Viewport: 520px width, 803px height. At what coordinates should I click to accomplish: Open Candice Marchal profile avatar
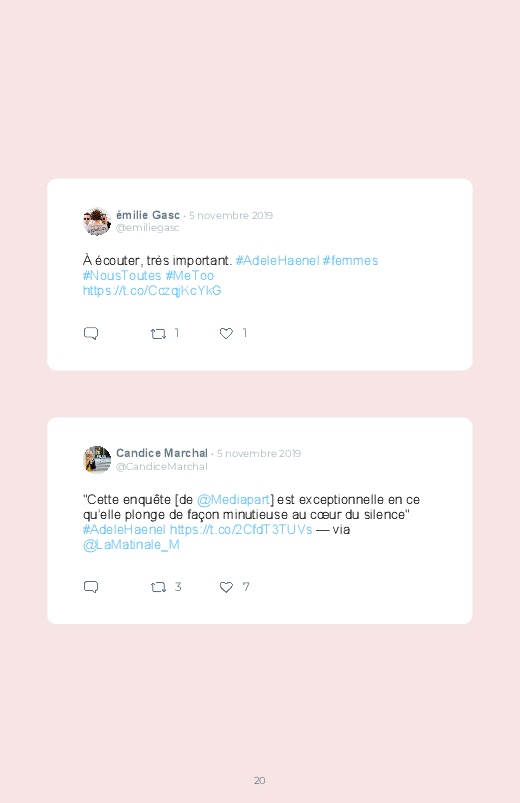[97, 459]
